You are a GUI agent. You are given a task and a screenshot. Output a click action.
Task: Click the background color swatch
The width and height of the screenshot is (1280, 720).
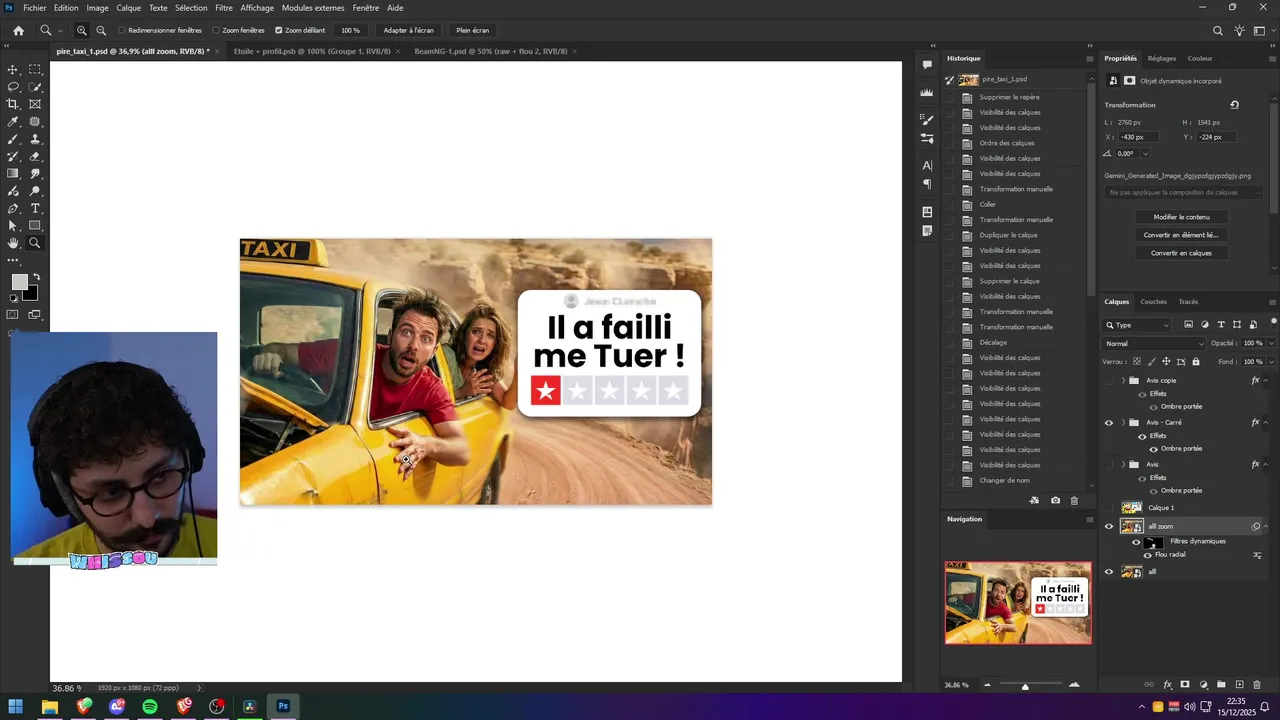(x=31, y=293)
